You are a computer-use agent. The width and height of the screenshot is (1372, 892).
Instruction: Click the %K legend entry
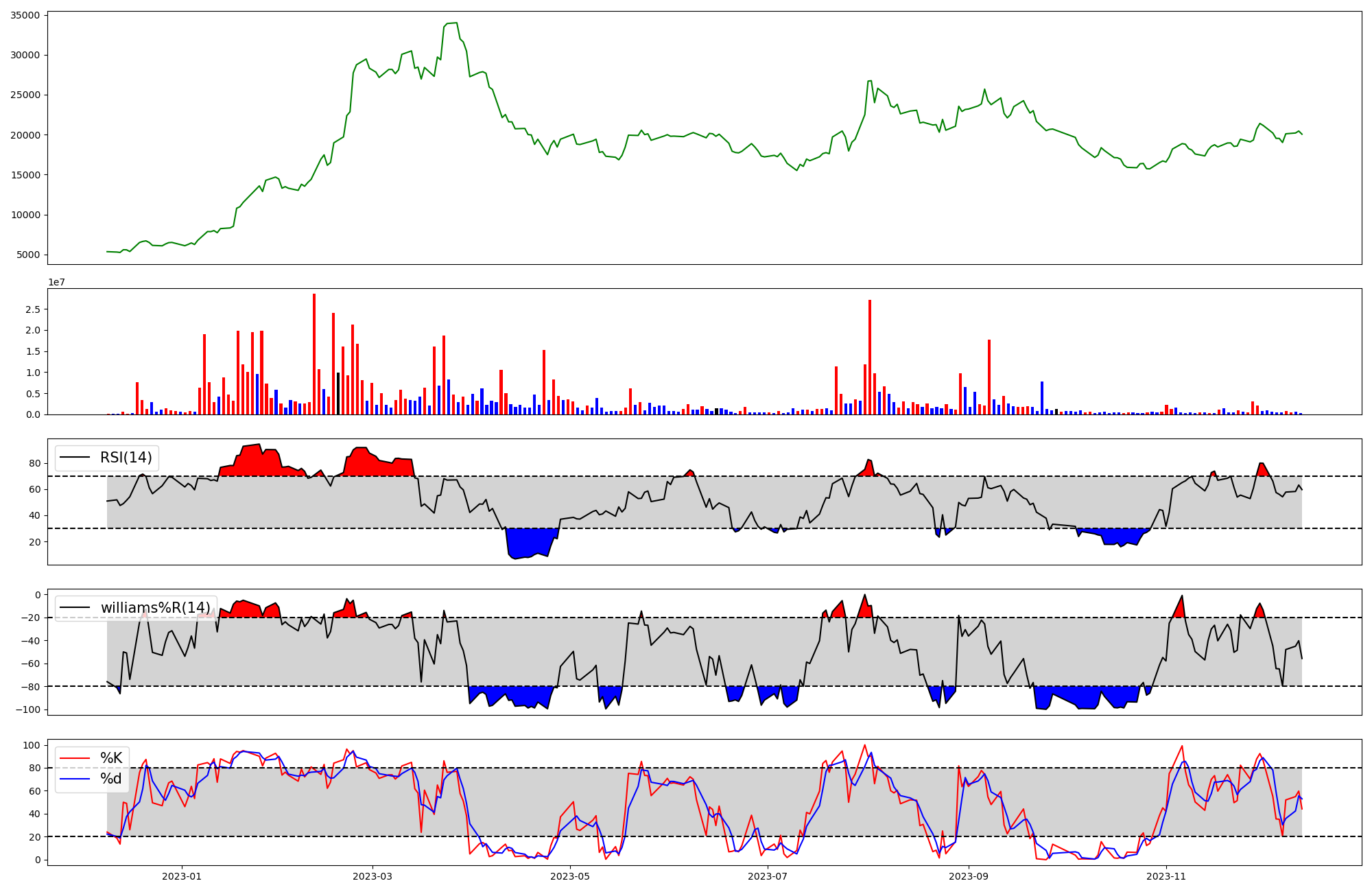[111, 758]
